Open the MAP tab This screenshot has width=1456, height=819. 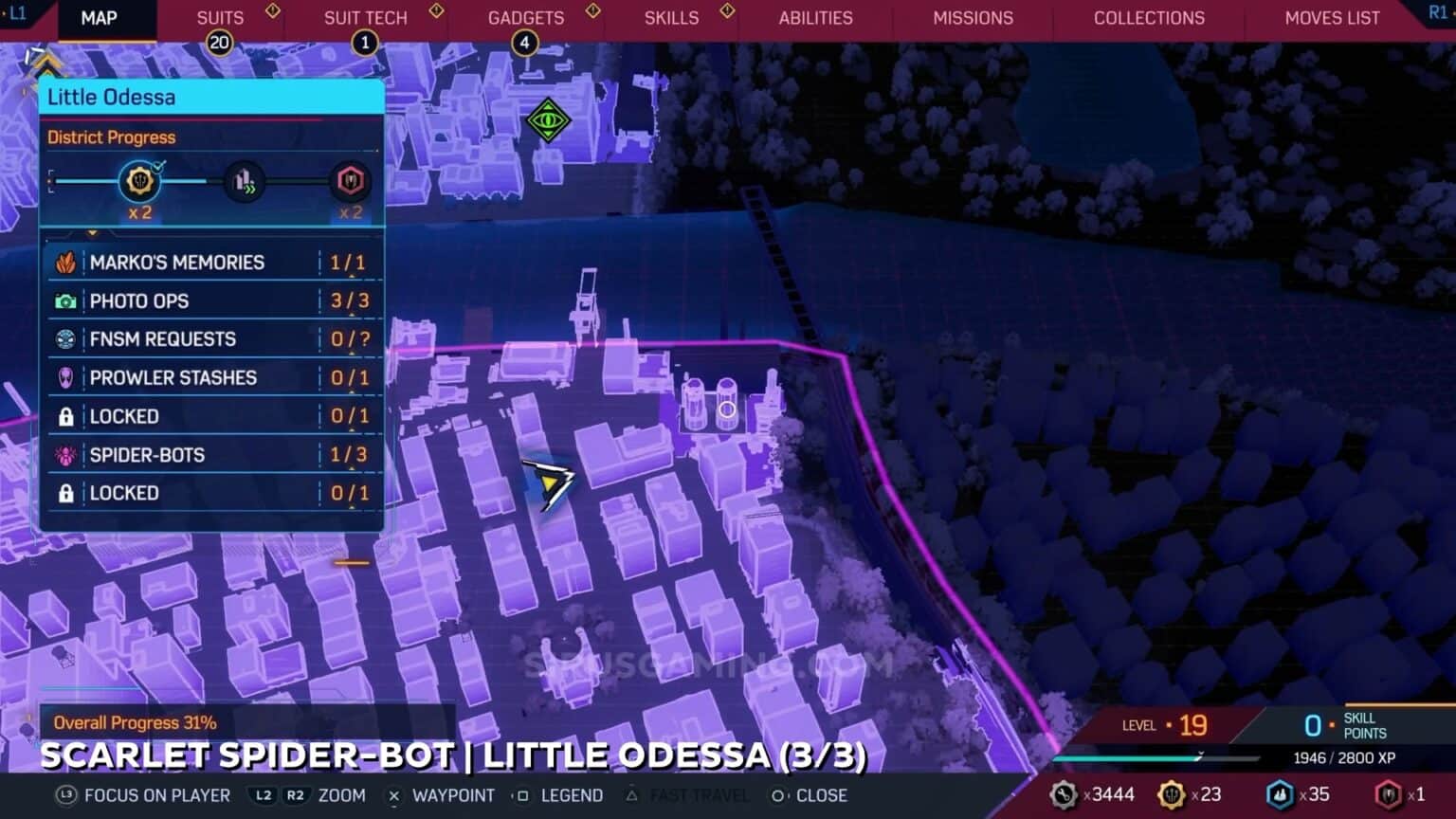coord(99,18)
